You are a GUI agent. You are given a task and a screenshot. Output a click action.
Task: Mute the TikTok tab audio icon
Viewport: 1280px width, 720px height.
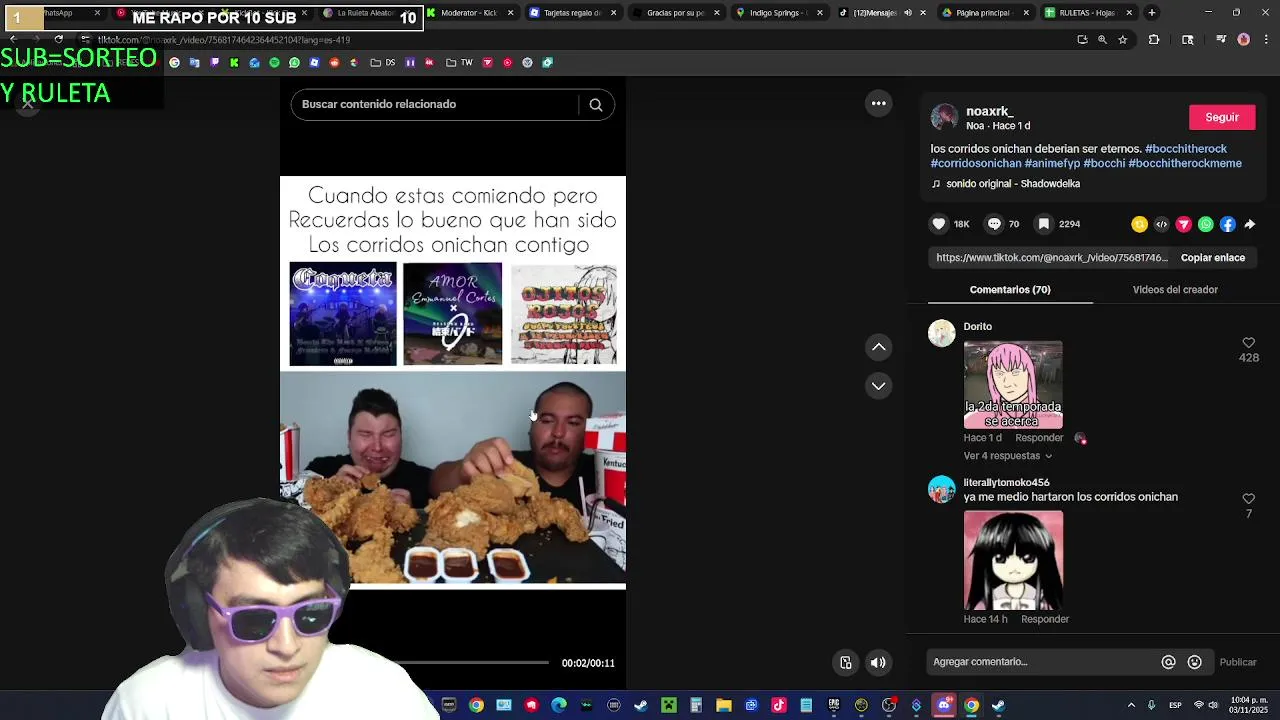[x=908, y=13]
